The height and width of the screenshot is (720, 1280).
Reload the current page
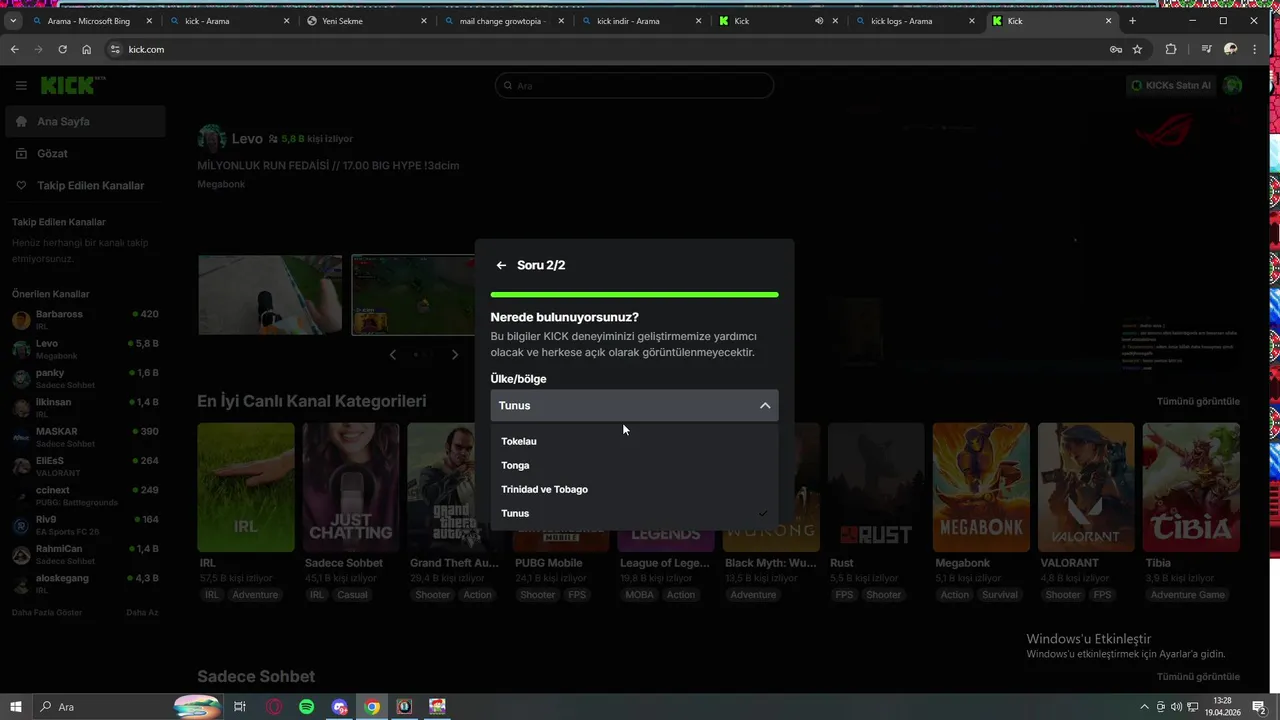click(62, 49)
